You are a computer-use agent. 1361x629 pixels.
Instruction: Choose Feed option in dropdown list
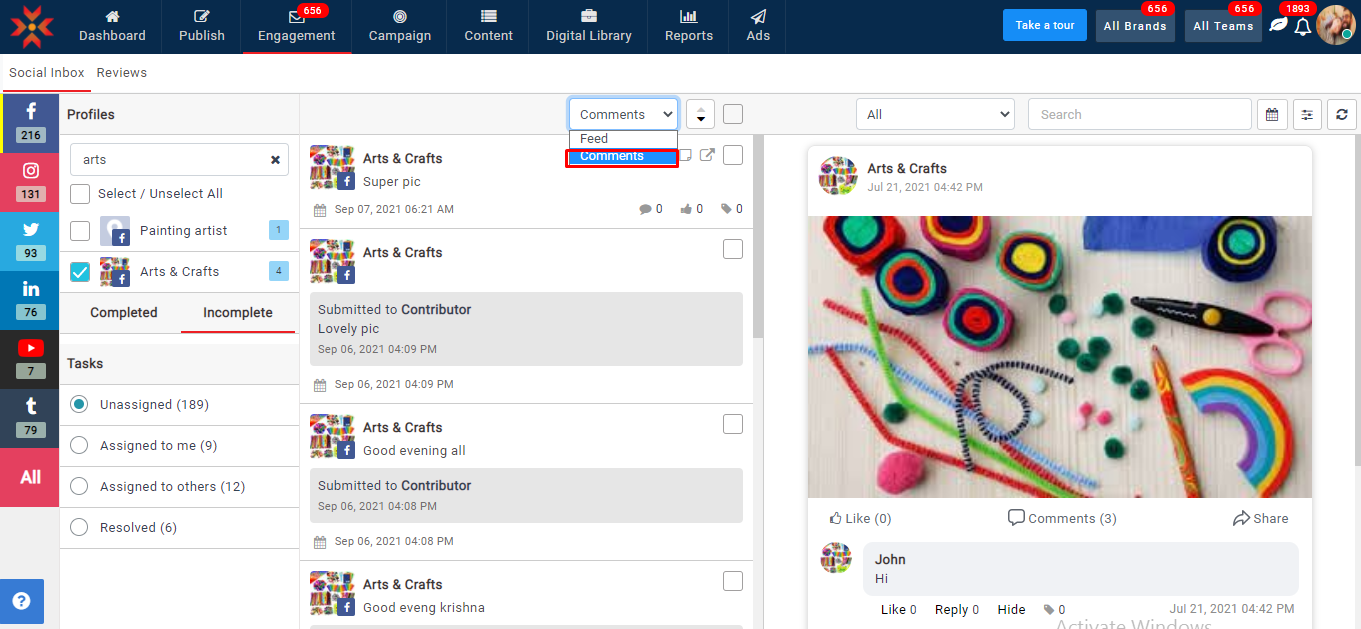tap(594, 139)
